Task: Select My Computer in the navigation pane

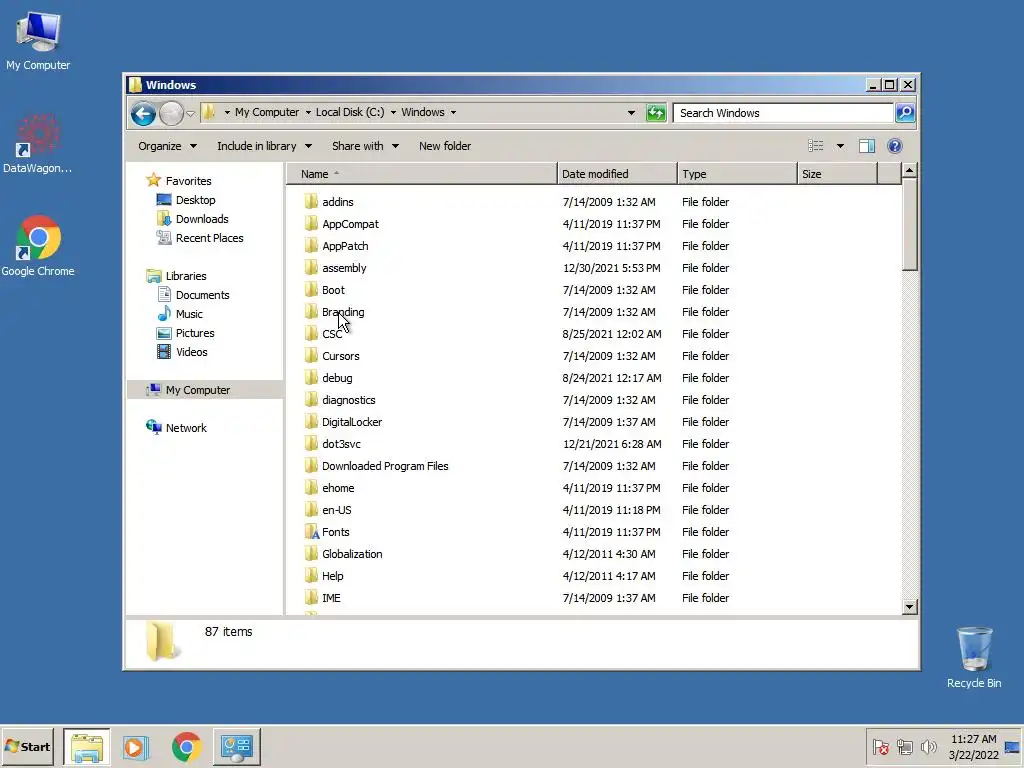Action: click(206, 390)
